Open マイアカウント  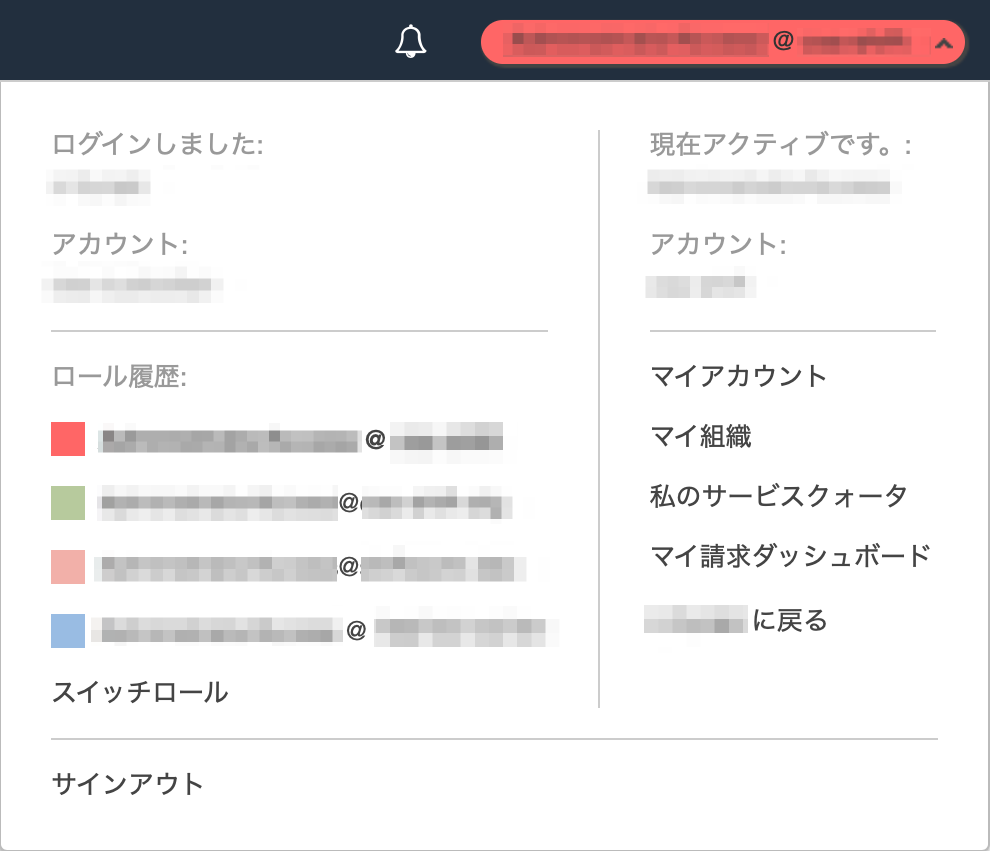coord(737,377)
